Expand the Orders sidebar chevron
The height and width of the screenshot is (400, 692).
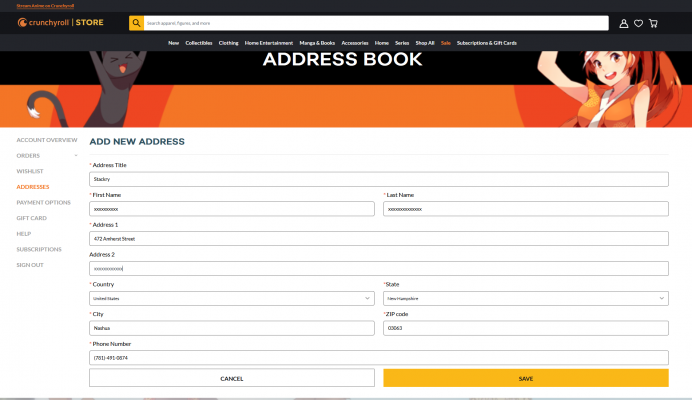pos(76,156)
